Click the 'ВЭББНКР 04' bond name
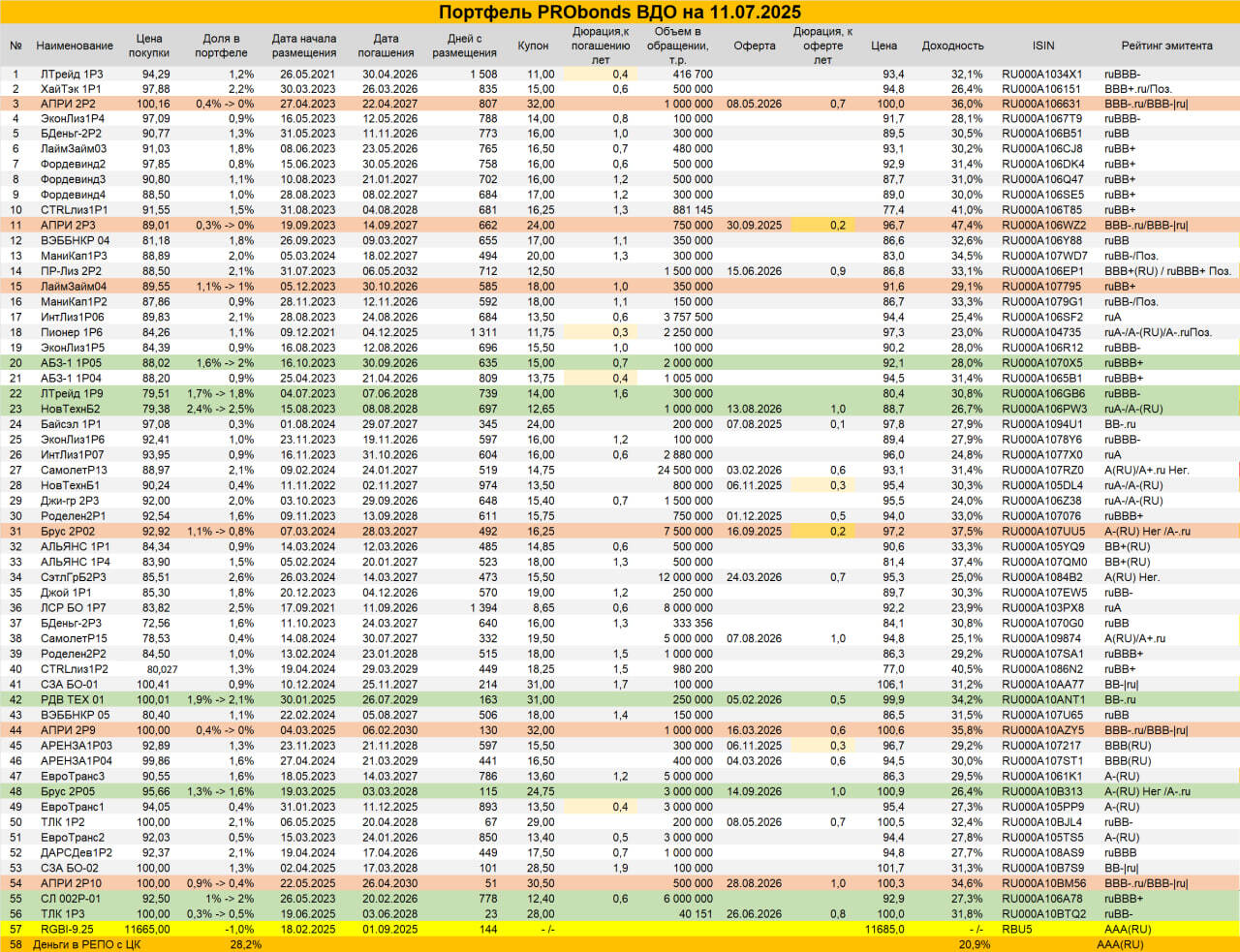The image size is (1240, 952). click(x=75, y=241)
